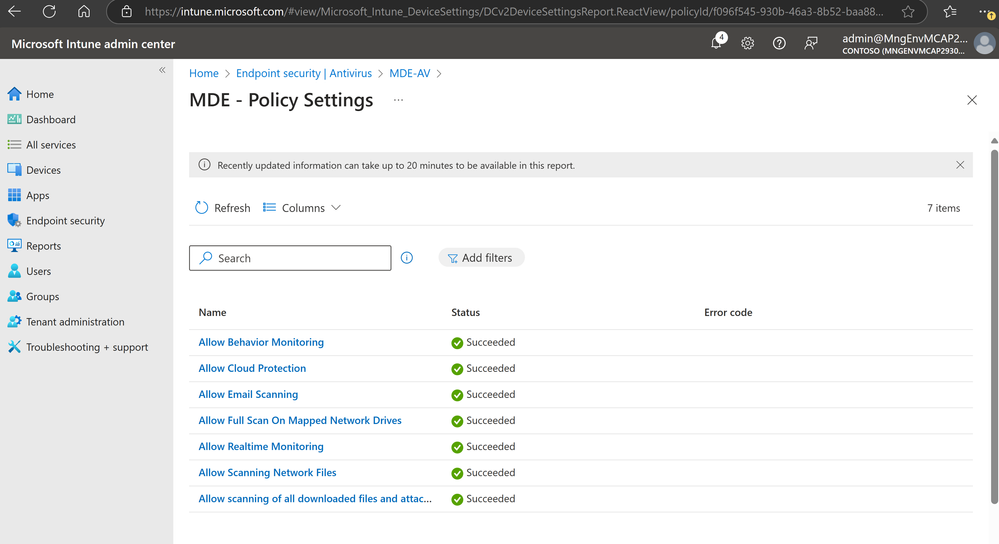Open Allow scanning of all downloaded files setting

click(x=315, y=499)
